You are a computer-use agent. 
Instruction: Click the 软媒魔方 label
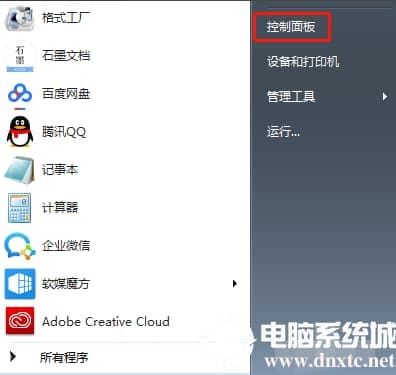tap(66, 284)
